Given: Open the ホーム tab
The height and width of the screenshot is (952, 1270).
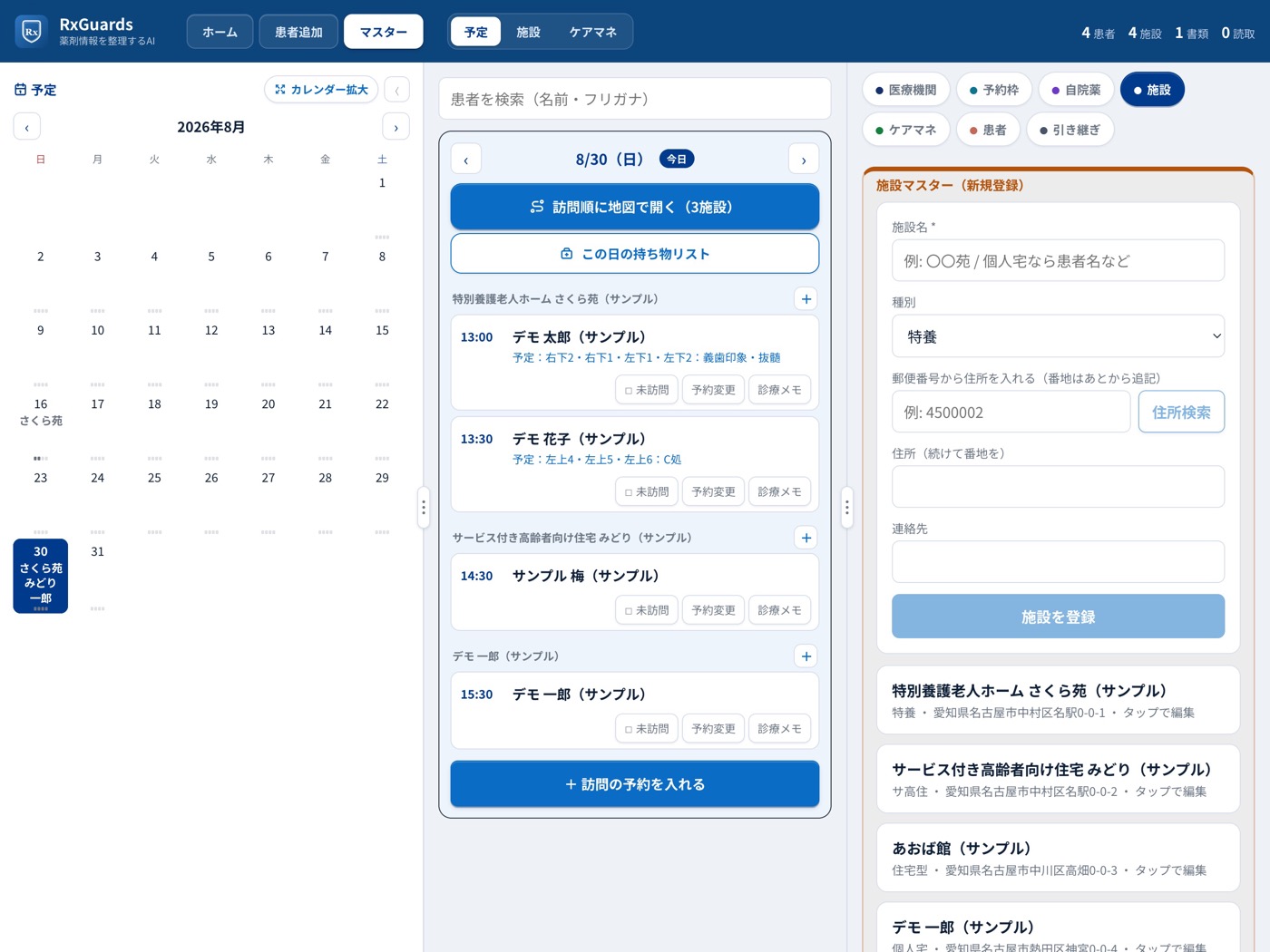Looking at the screenshot, I should pos(220,32).
